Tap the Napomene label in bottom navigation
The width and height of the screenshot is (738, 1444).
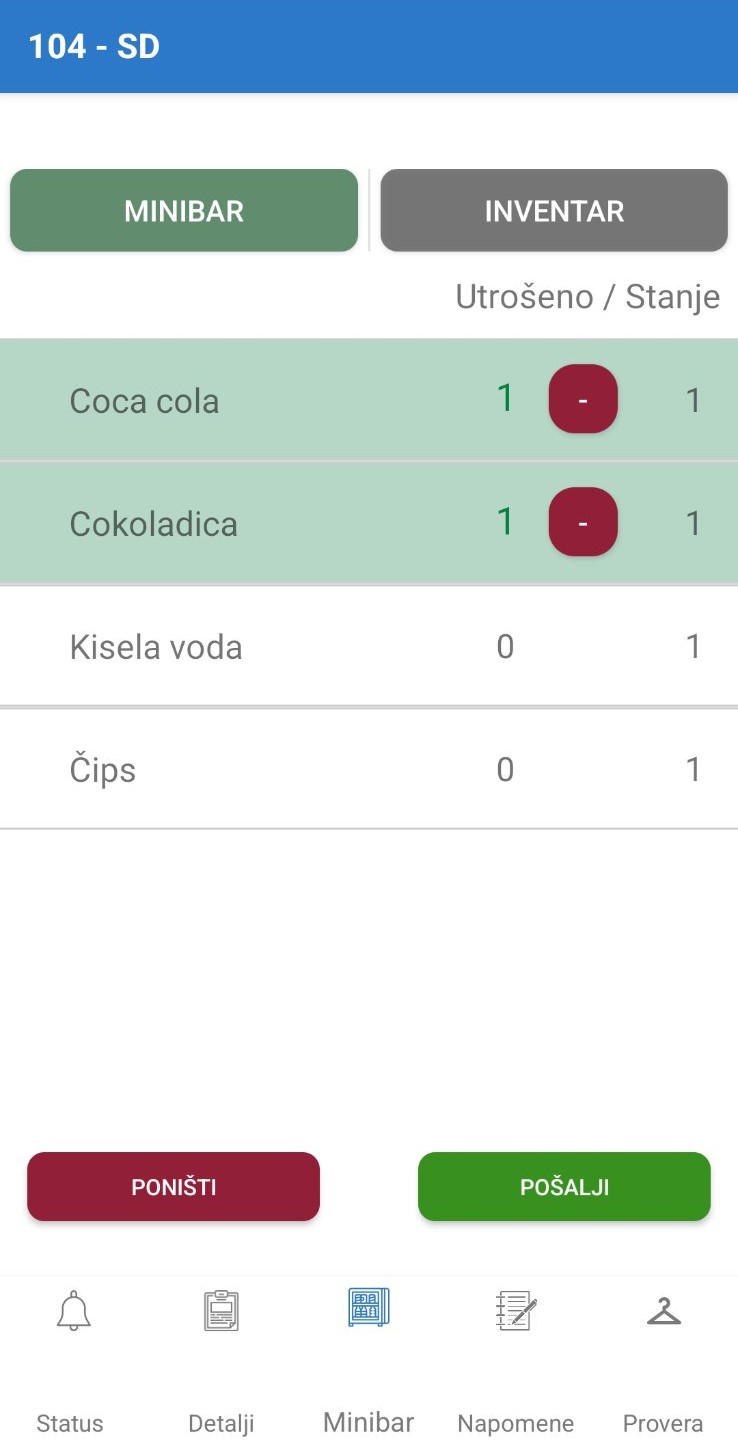coord(516,1423)
